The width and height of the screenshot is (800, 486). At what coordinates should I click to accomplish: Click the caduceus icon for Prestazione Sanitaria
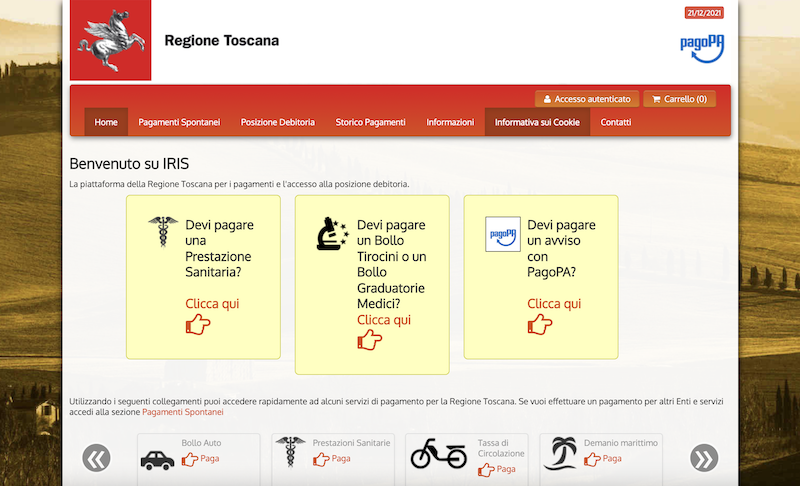pos(161,232)
